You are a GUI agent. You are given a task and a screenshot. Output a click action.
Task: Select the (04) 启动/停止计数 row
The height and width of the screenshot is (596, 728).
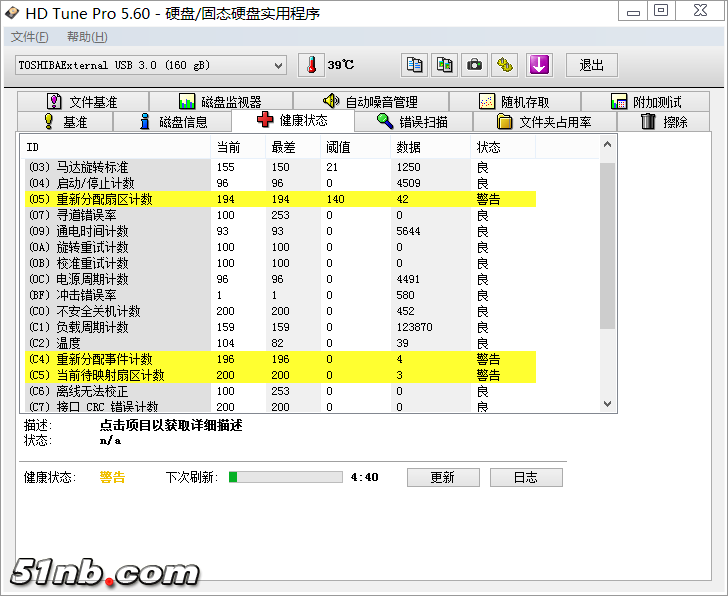(280, 183)
